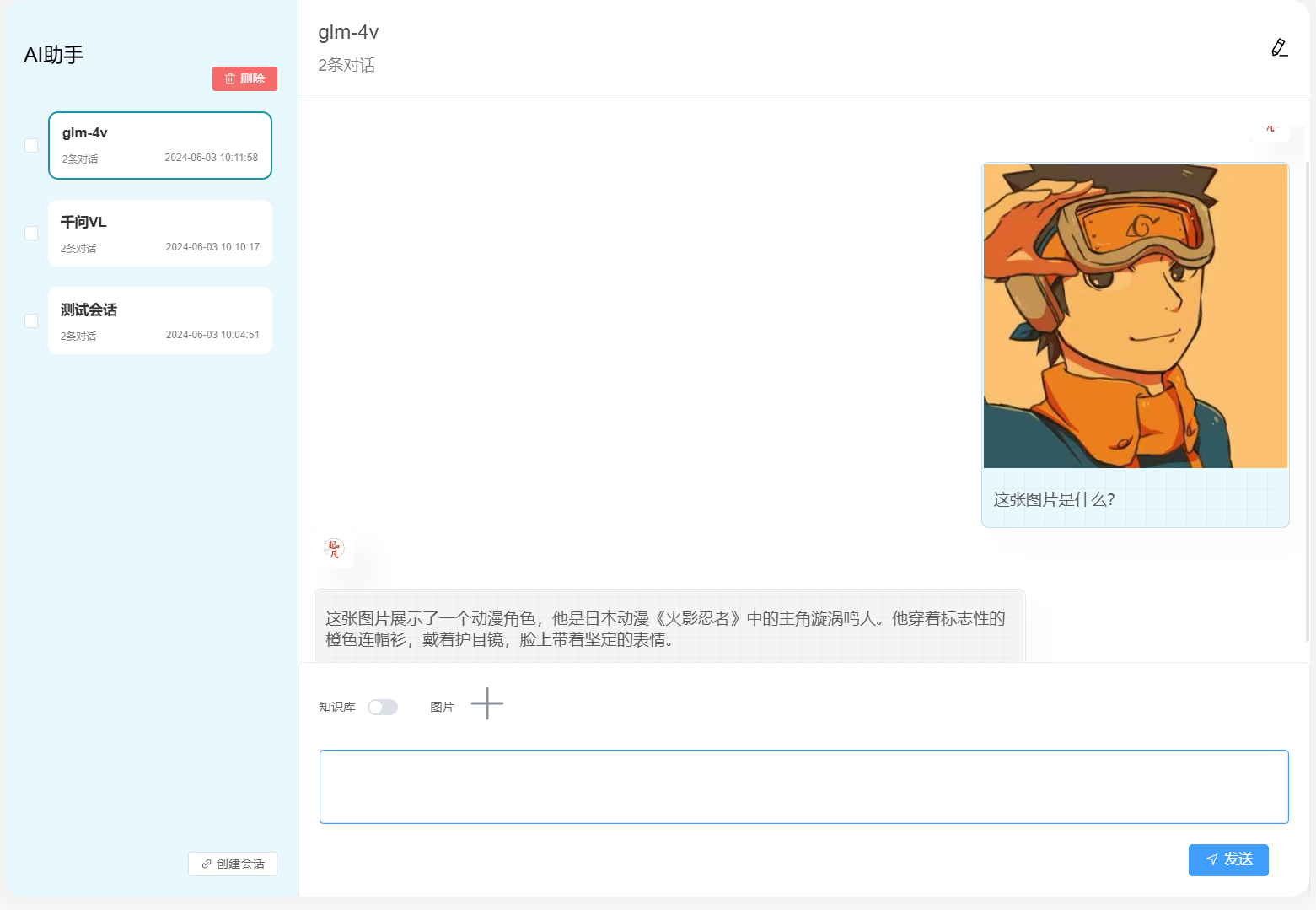Screen dimensions: 1316x910
Task: Click the 创建会话 create session button
Action: coord(233,864)
